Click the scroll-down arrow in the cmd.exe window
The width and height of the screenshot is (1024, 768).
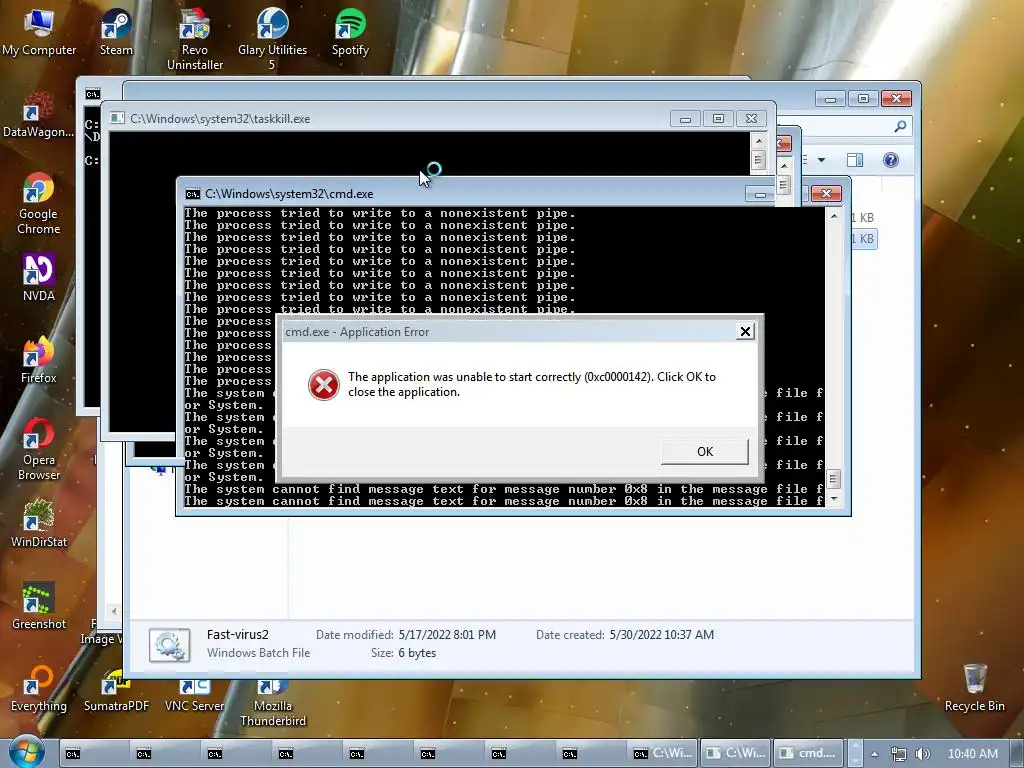tap(833, 499)
